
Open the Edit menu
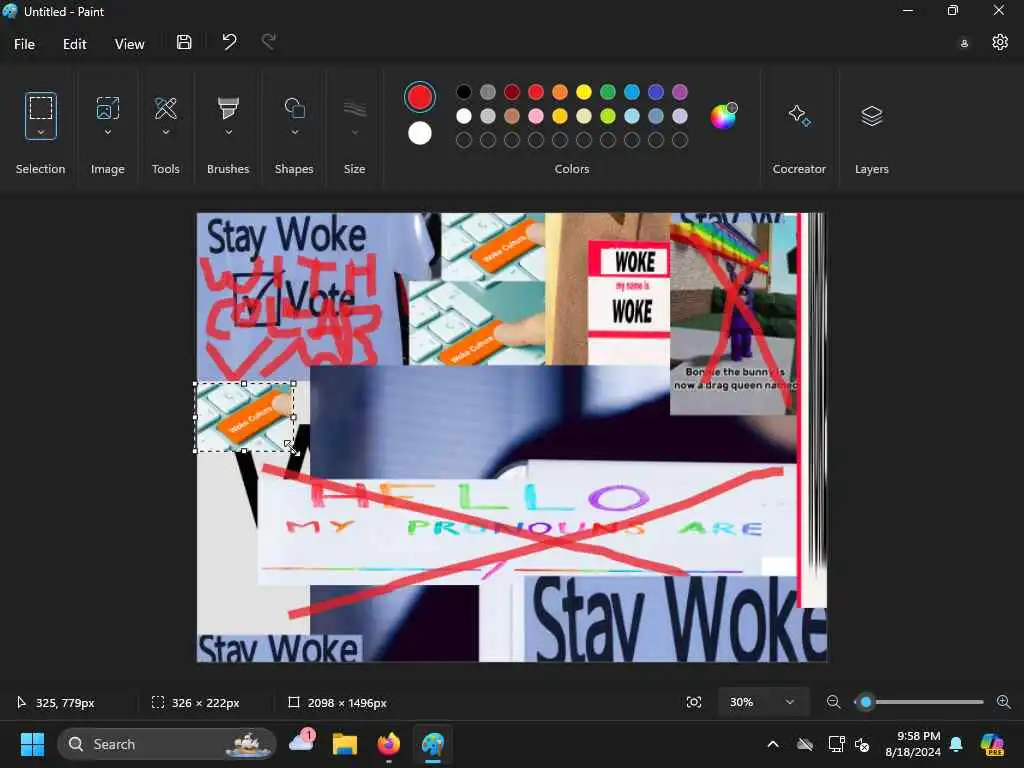(x=74, y=44)
